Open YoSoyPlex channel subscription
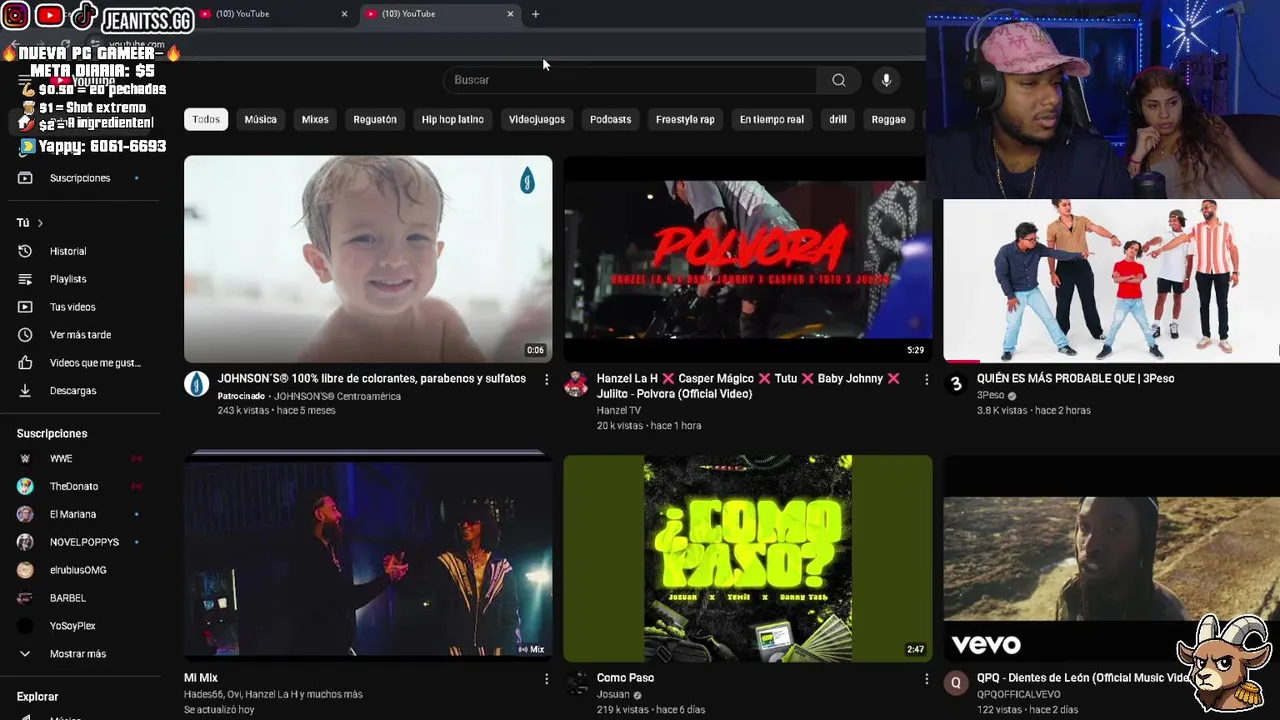 pos(72,626)
